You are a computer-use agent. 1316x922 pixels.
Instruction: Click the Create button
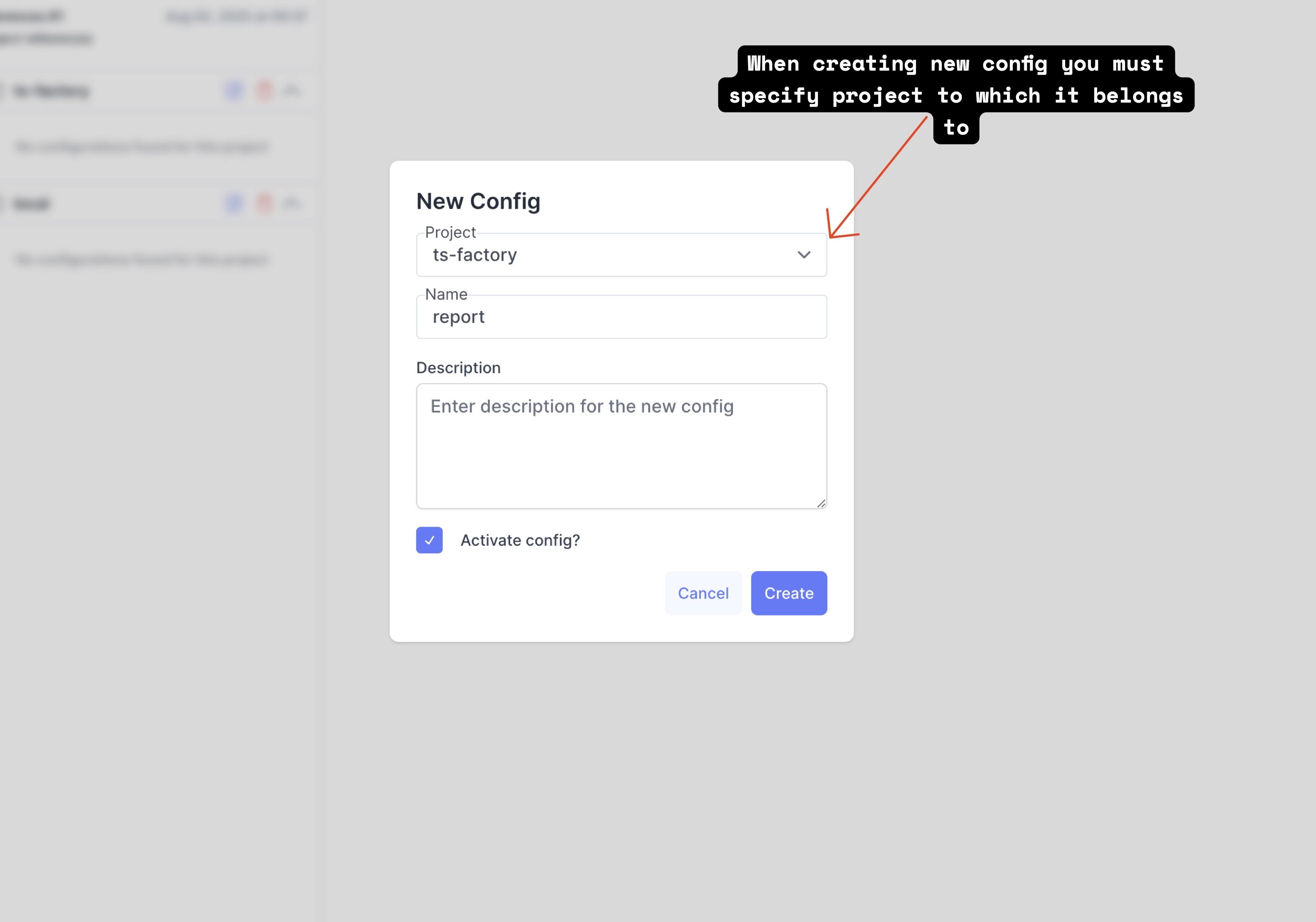(789, 593)
